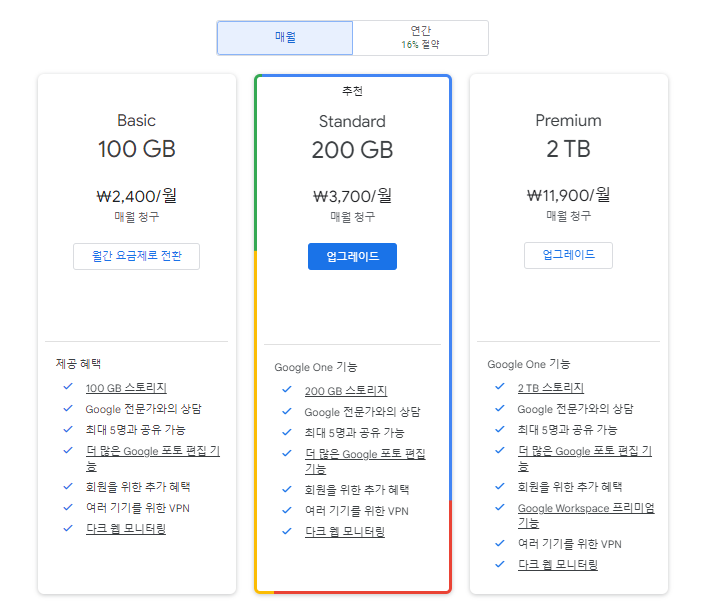Click checkmark beside Premium's 포토 편집 기능
The image size is (703, 603).
tap(500, 451)
